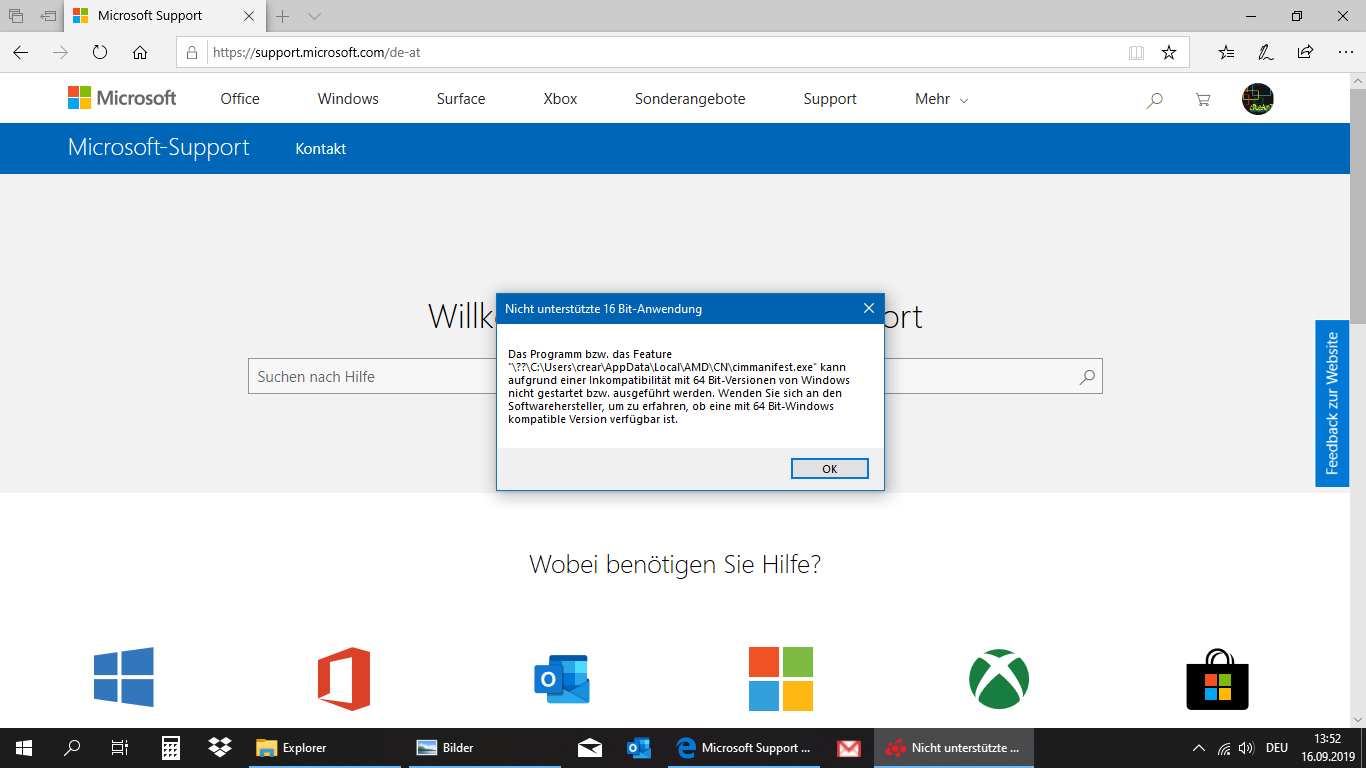Show tabs you've set aside
Image resolution: width=1366 pixels, height=768 pixels.
[16, 16]
